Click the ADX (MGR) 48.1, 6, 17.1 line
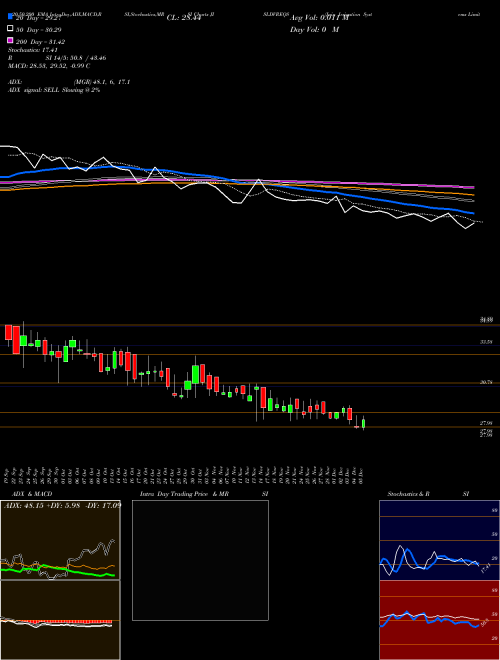 (x=69, y=82)
